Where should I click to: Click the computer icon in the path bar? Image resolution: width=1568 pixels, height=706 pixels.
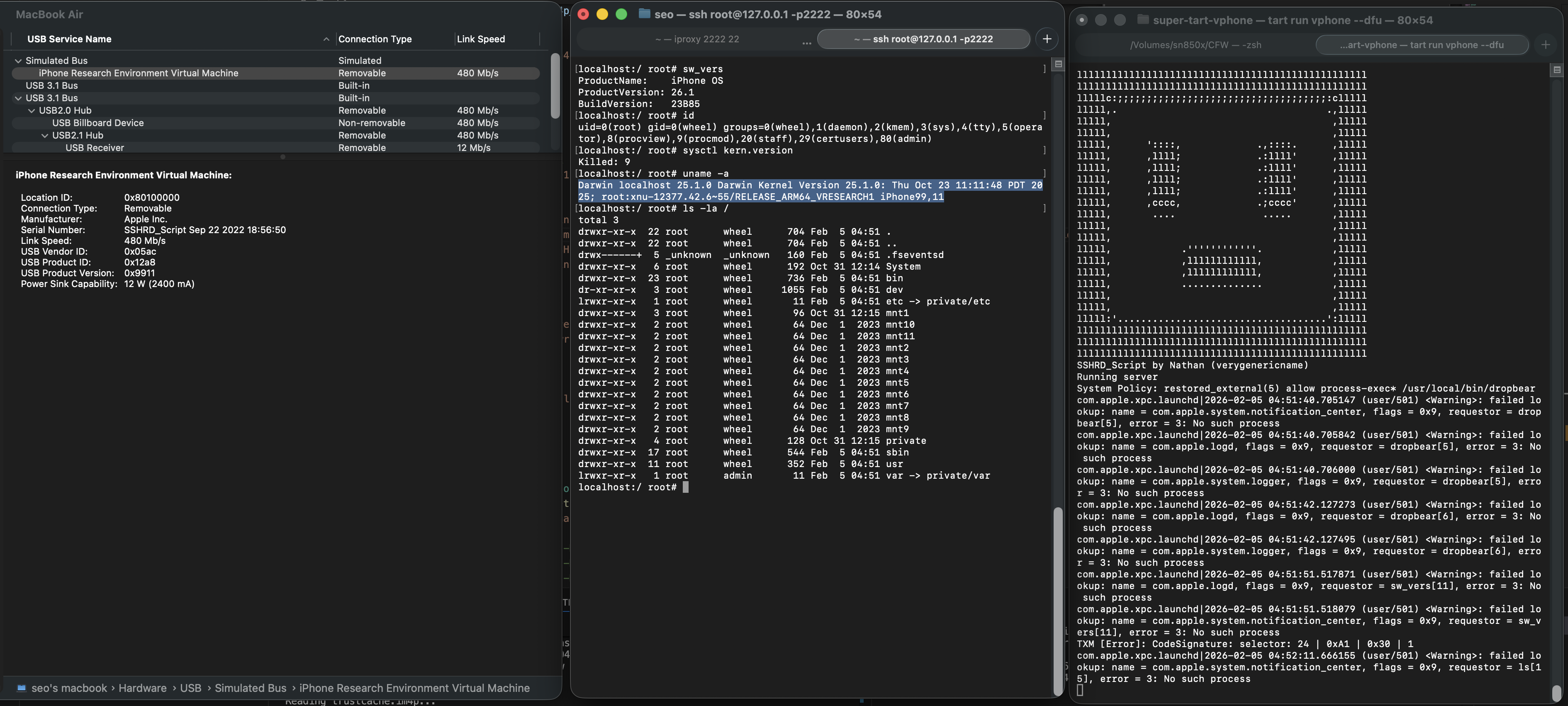[21, 688]
